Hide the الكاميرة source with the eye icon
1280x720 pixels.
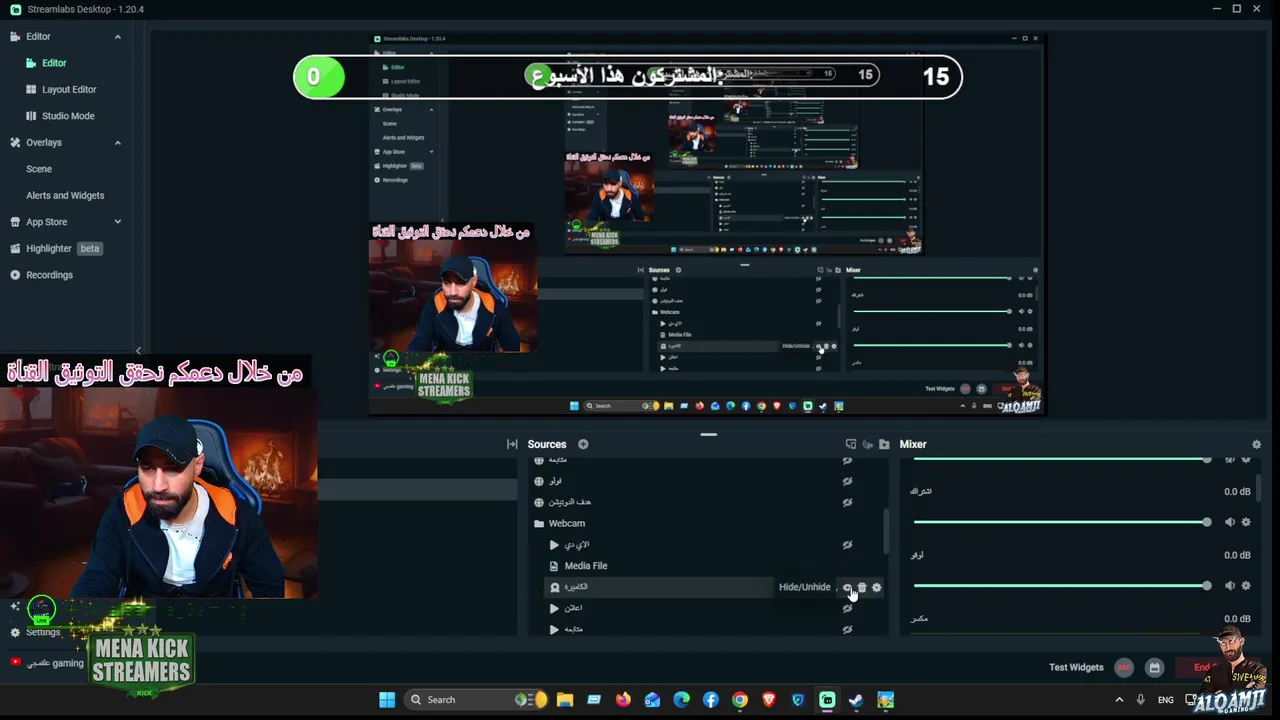point(847,587)
